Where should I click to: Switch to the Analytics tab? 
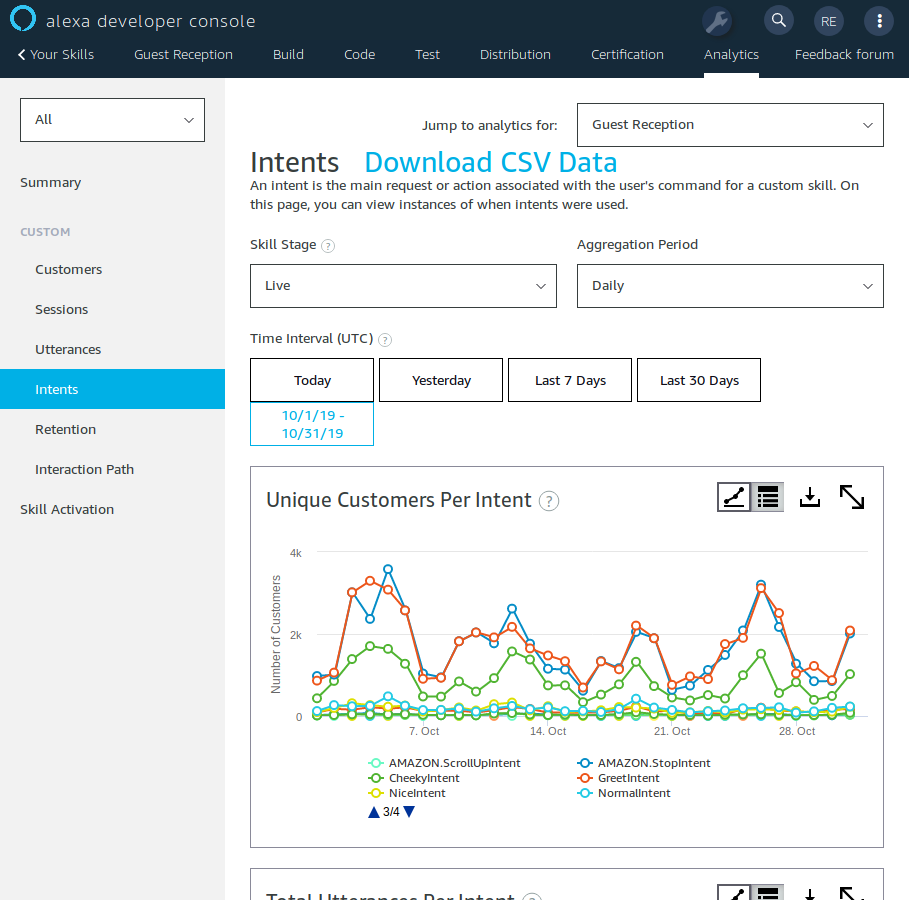(x=731, y=55)
